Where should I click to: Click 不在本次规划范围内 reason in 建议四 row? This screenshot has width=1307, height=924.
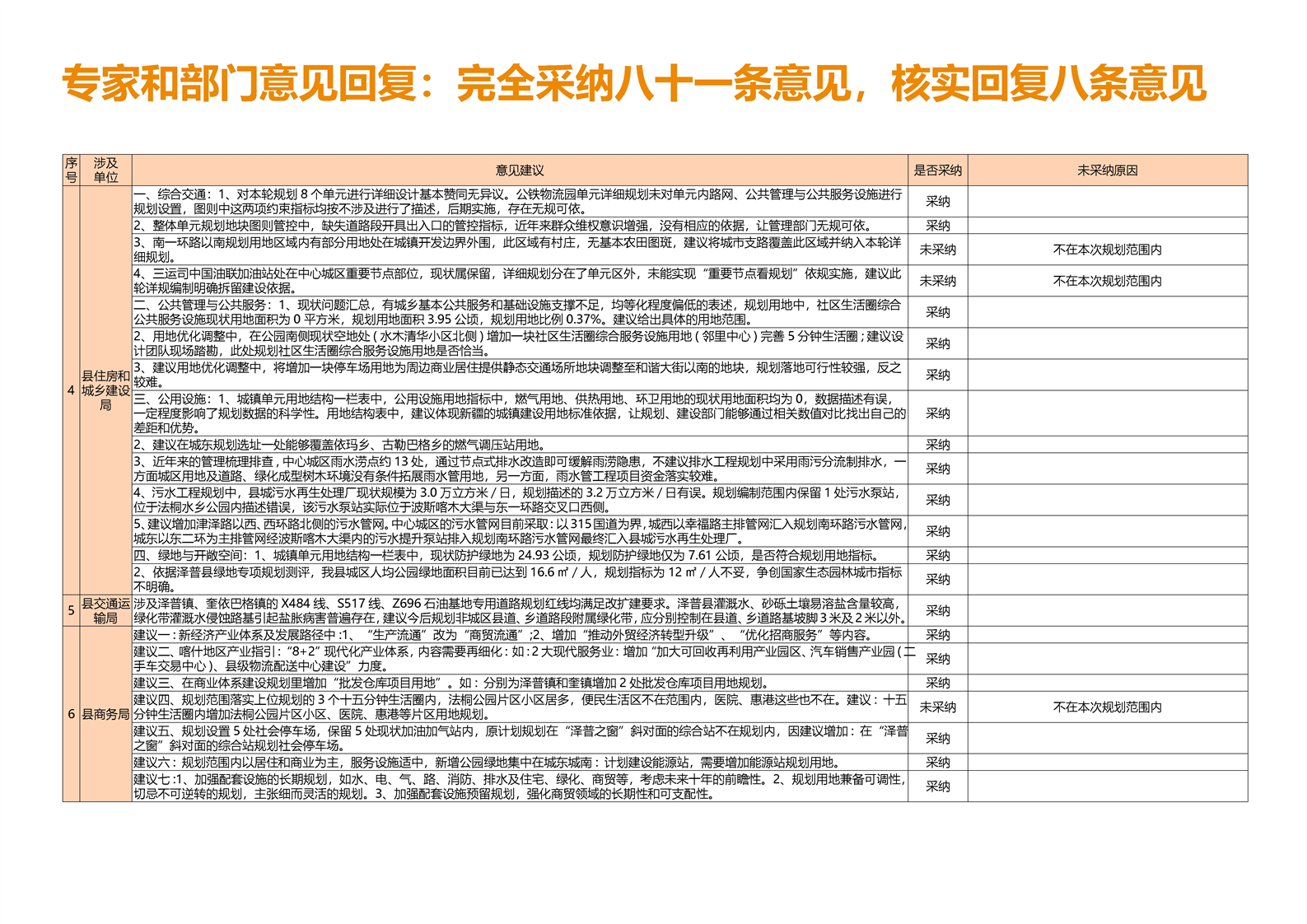[1107, 707]
